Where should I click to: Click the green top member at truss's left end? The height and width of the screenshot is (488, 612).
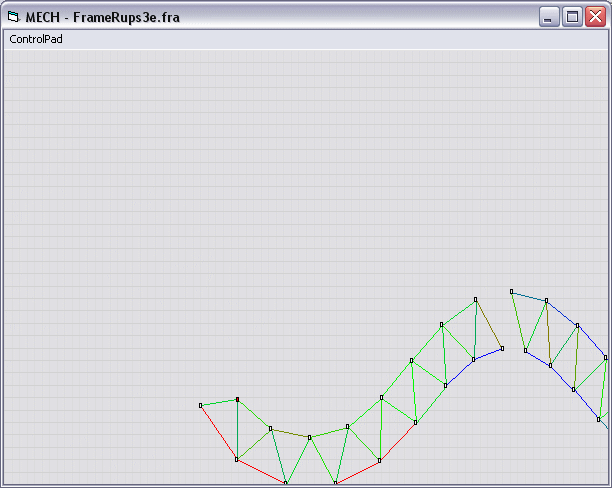point(219,402)
